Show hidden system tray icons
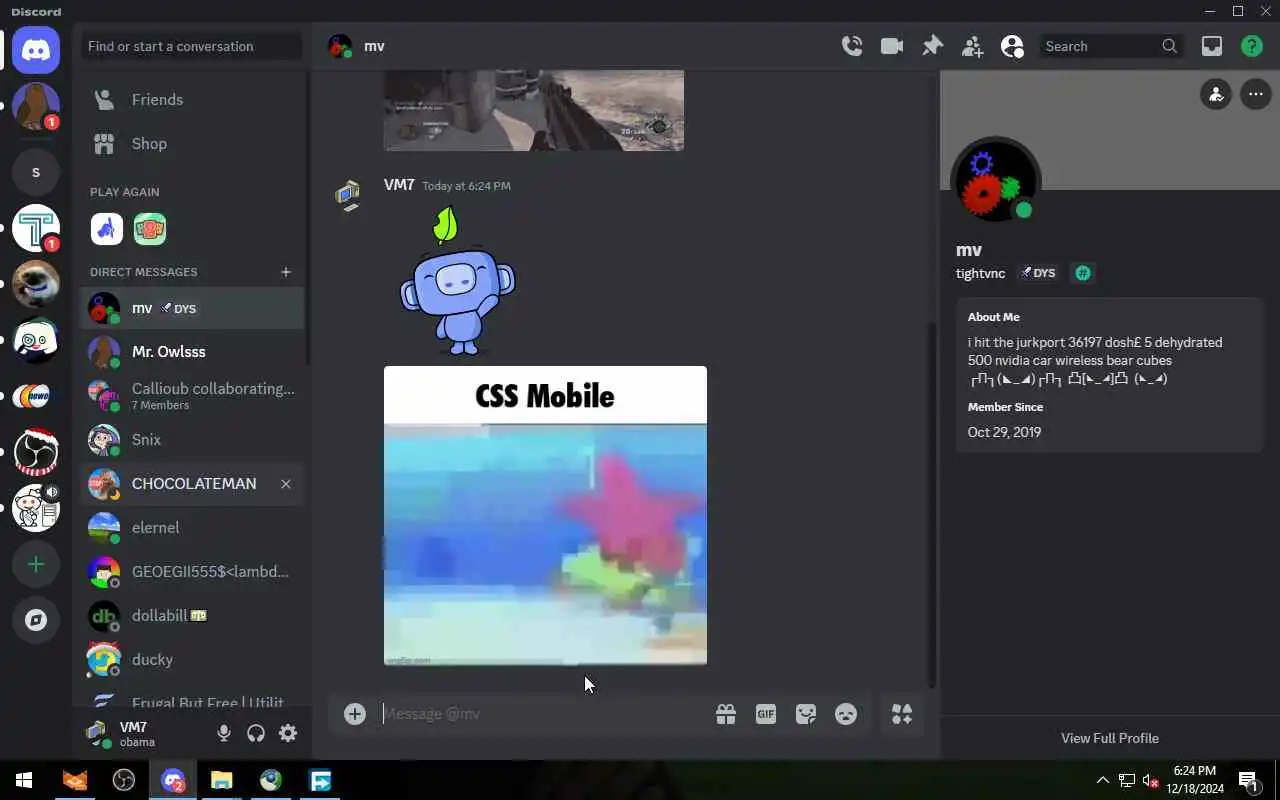 coord(1103,780)
